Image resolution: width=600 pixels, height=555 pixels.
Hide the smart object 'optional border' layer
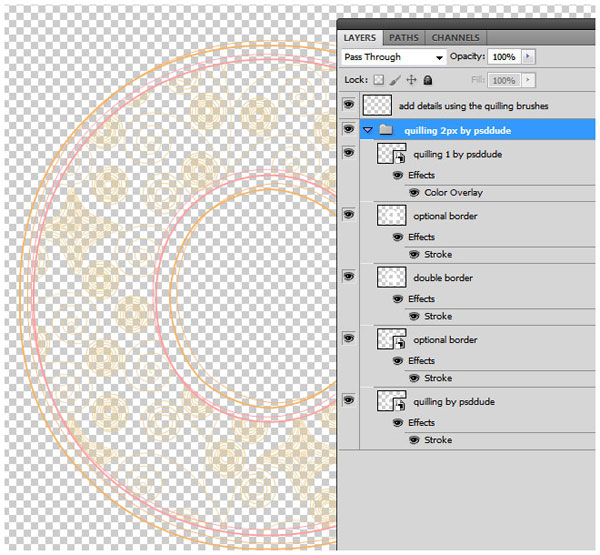[349, 338]
